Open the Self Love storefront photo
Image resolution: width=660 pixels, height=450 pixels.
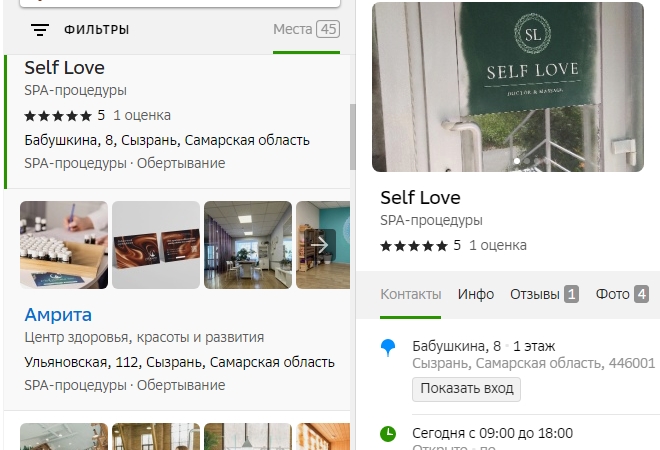[508, 87]
